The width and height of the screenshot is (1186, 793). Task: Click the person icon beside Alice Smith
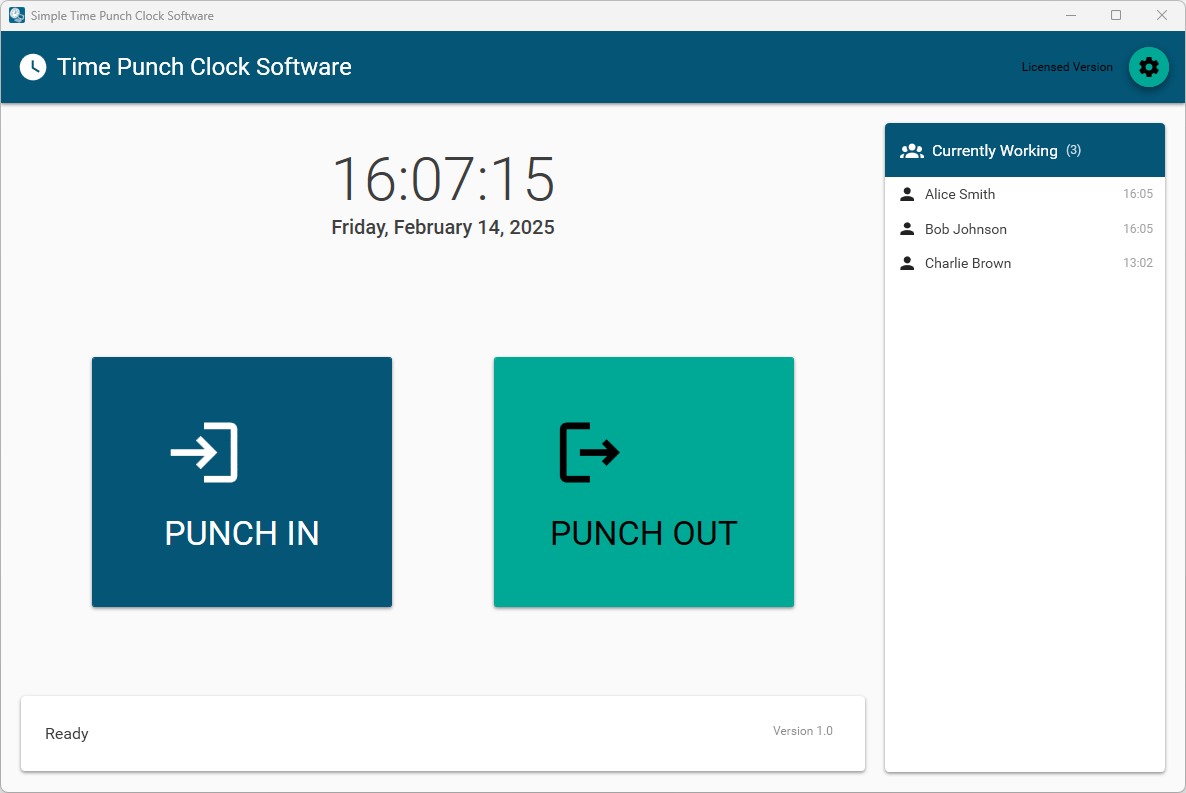click(908, 193)
